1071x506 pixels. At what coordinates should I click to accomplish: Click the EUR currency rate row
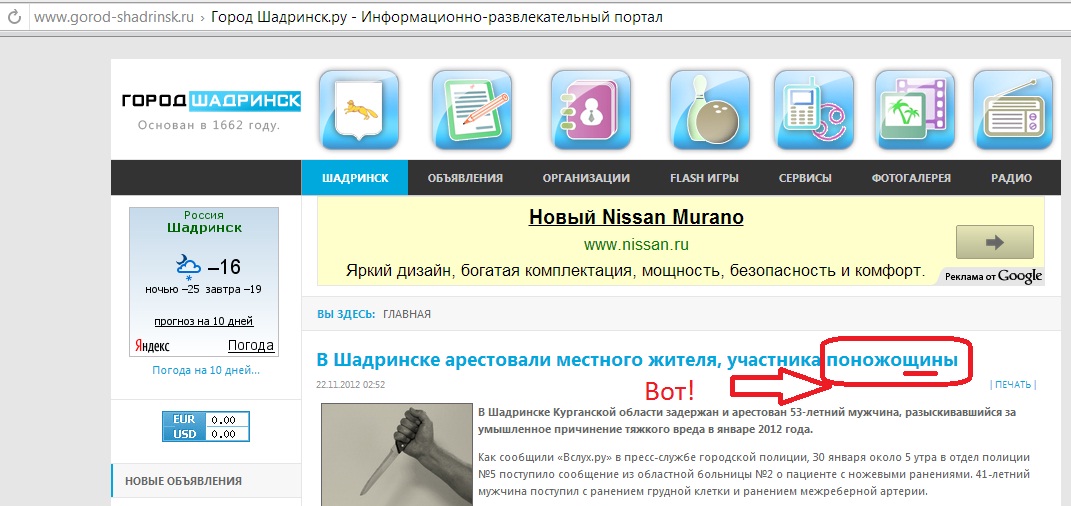(206, 419)
